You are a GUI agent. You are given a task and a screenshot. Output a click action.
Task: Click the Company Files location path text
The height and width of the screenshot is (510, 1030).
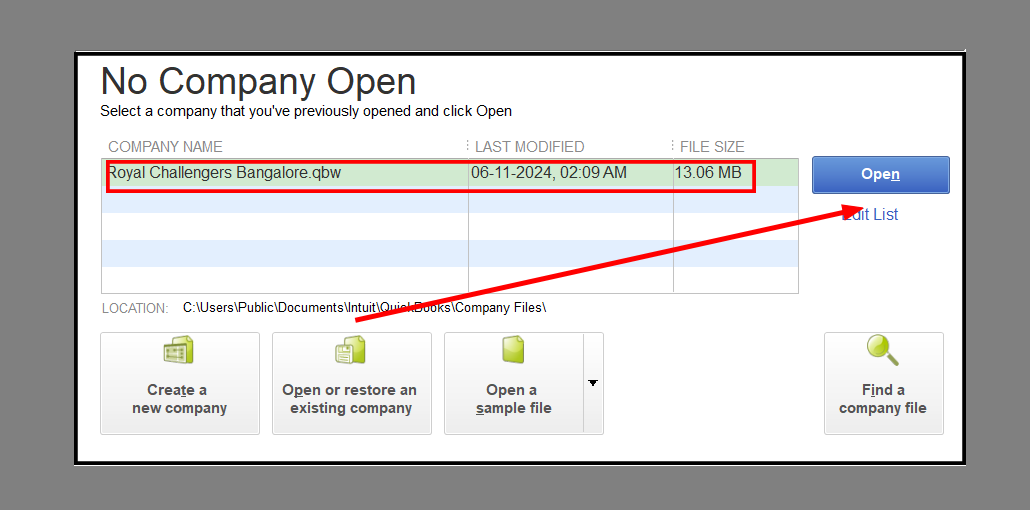click(365, 308)
